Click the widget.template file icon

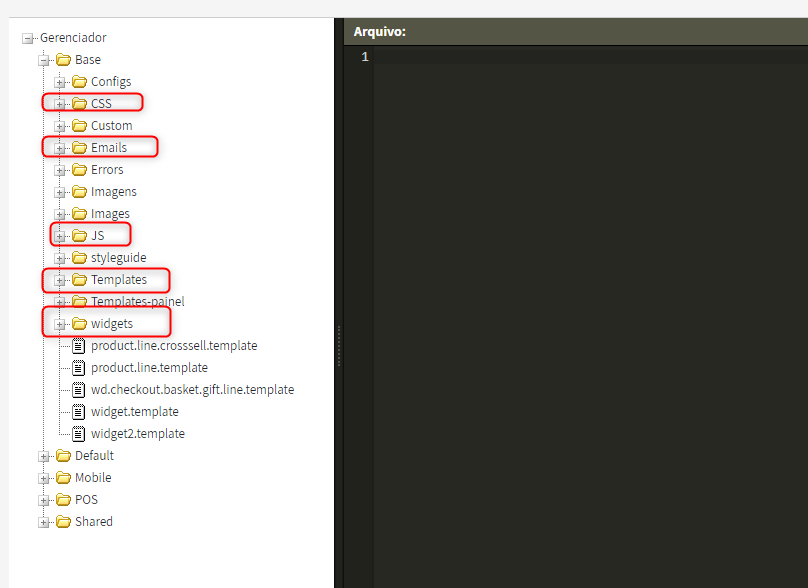pos(78,412)
